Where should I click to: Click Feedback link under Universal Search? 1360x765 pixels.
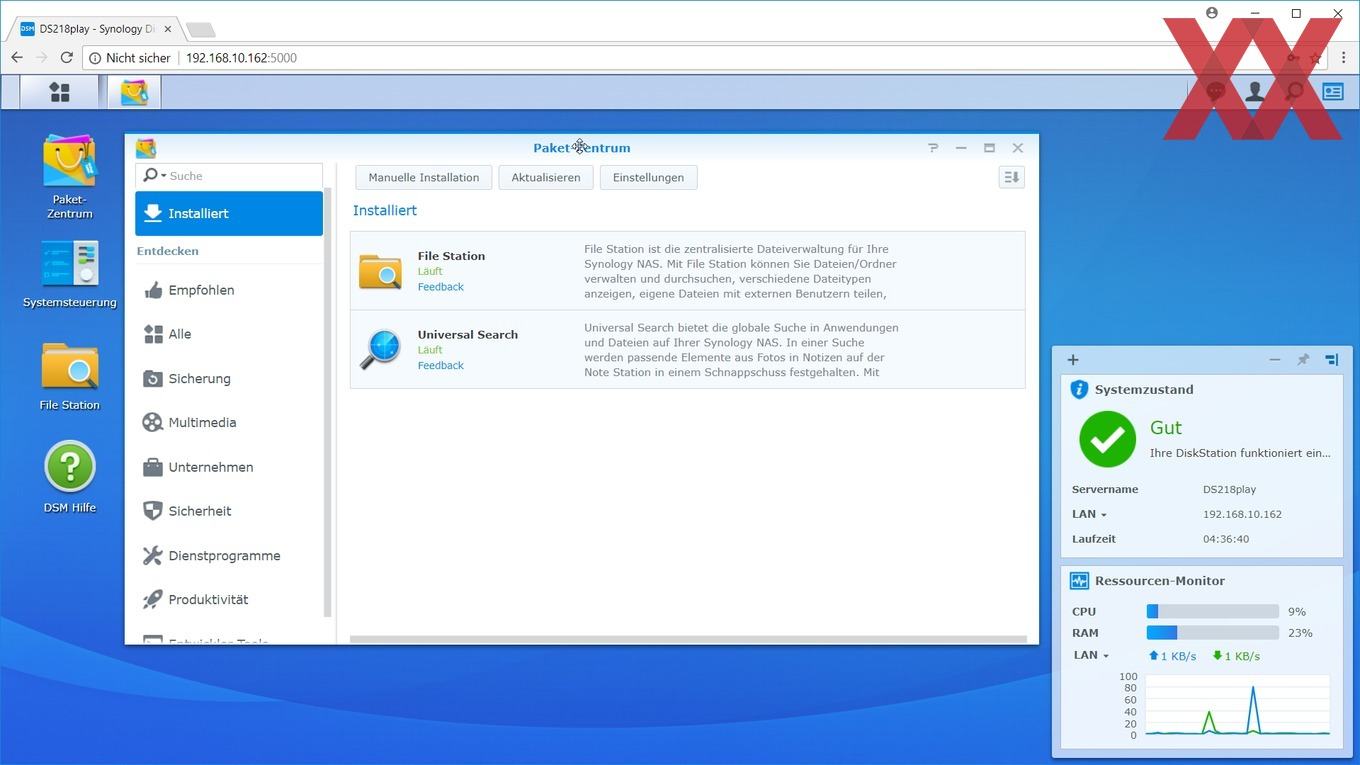[x=440, y=366]
